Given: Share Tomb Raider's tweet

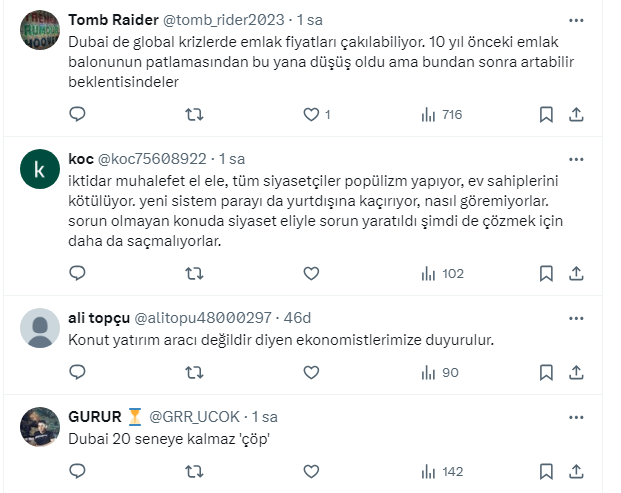Looking at the screenshot, I should point(576,115).
